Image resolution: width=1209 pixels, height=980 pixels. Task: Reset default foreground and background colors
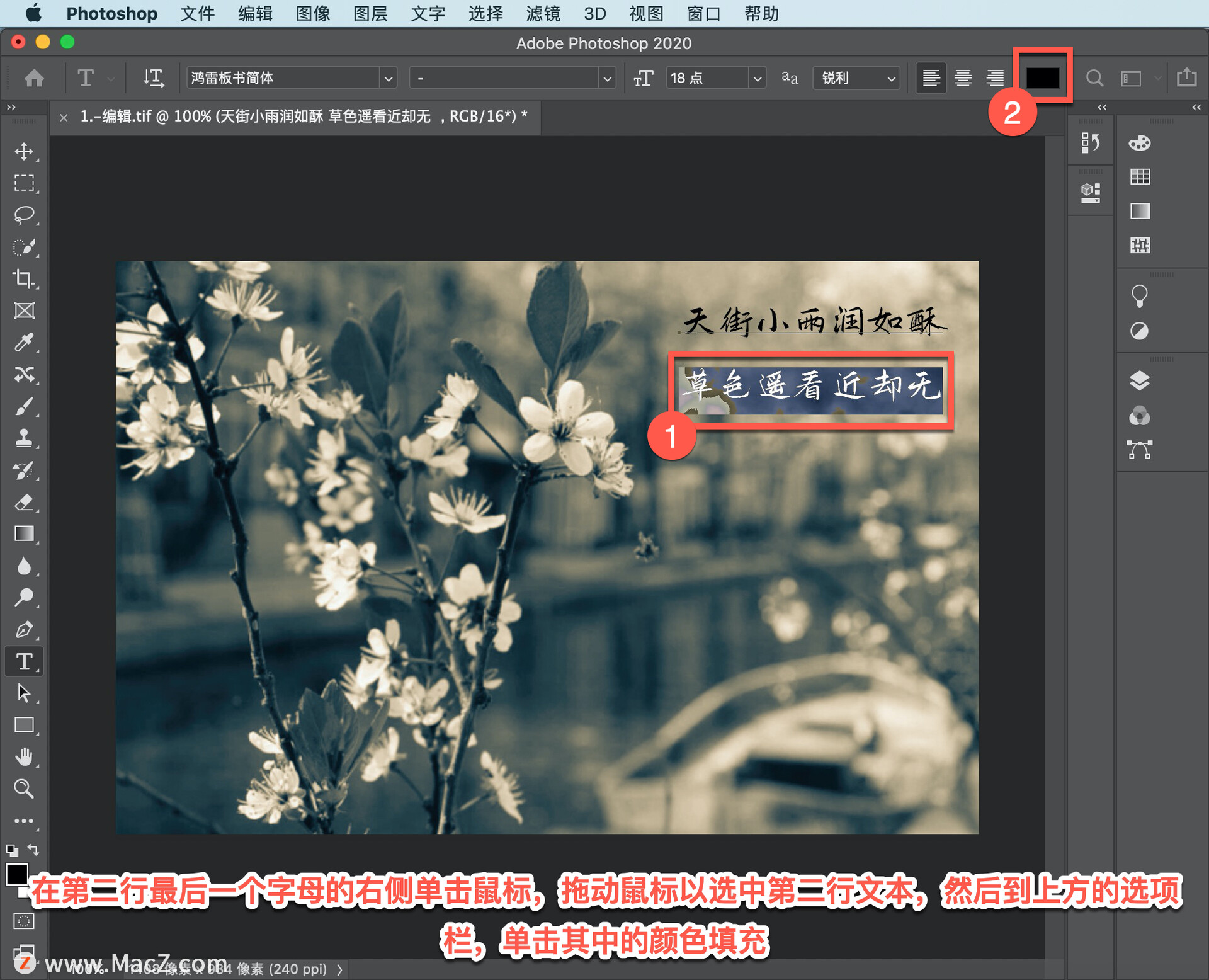click(12, 850)
